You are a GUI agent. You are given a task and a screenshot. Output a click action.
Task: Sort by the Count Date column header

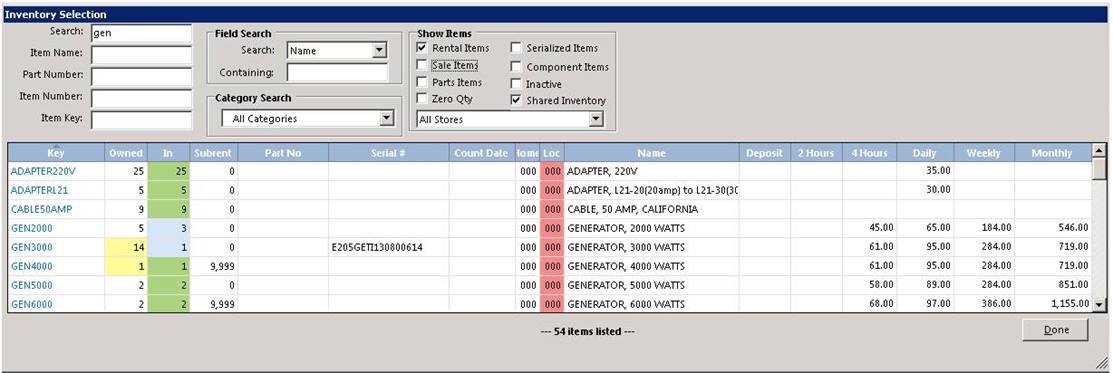pyautogui.click(x=481, y=152)
